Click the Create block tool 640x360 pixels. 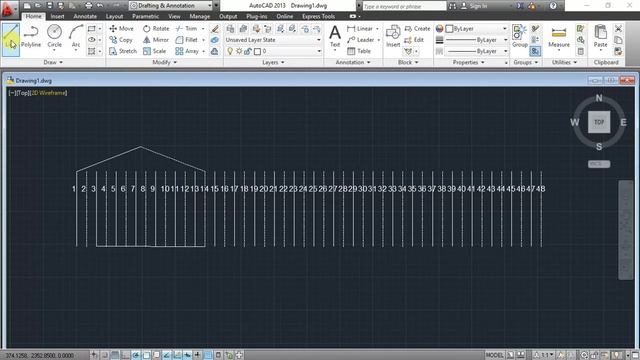[x=417, y=29]
